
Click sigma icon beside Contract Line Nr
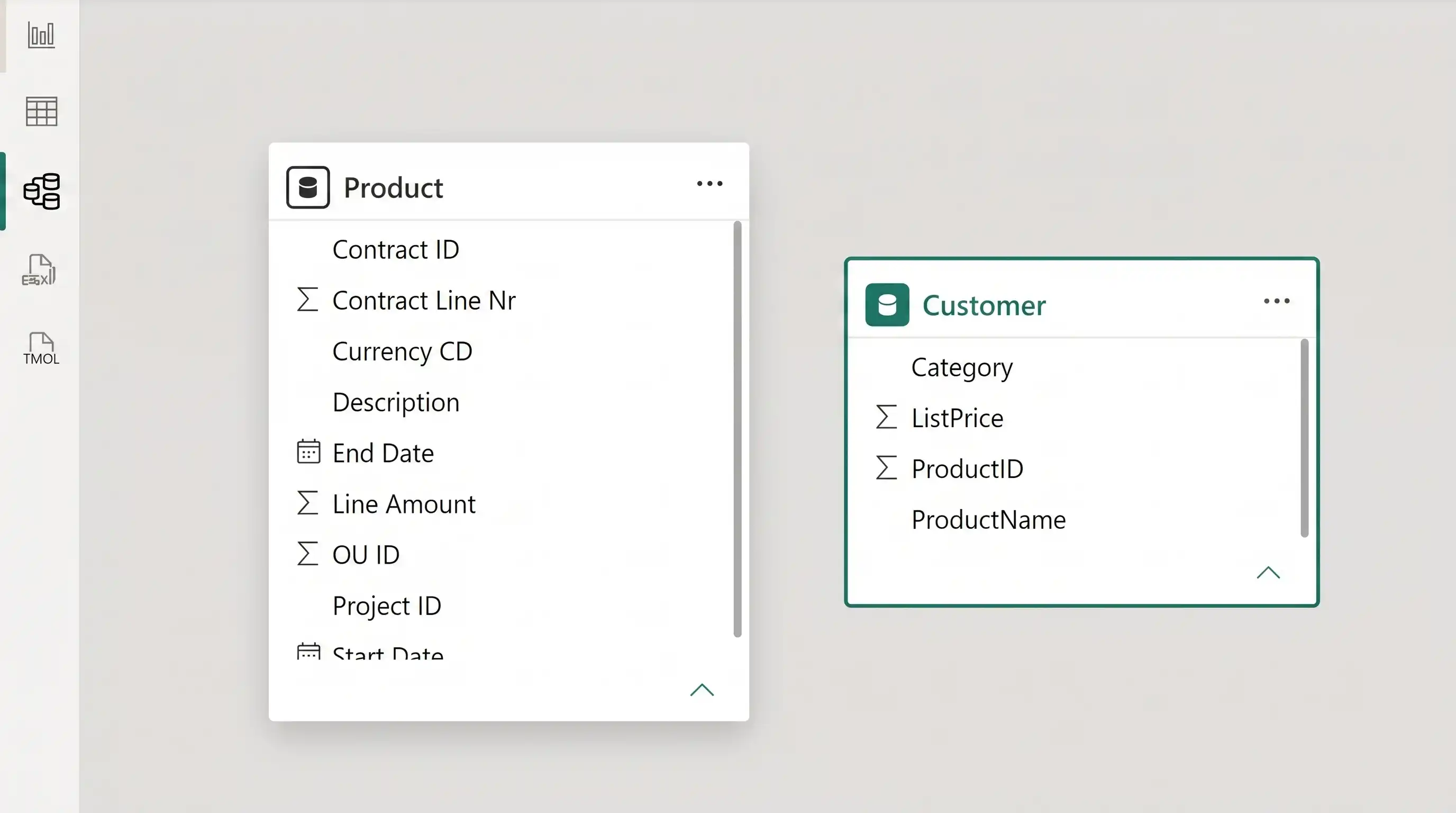pos(307,300)
